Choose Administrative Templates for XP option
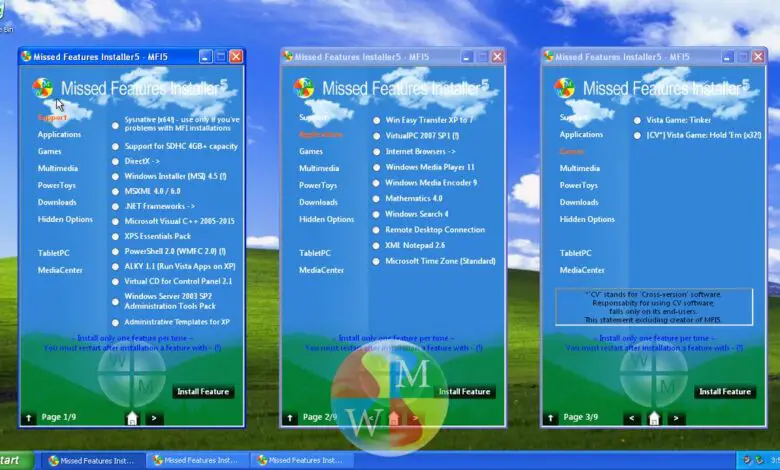Screen dimensions: 780x470 point(115,323)
